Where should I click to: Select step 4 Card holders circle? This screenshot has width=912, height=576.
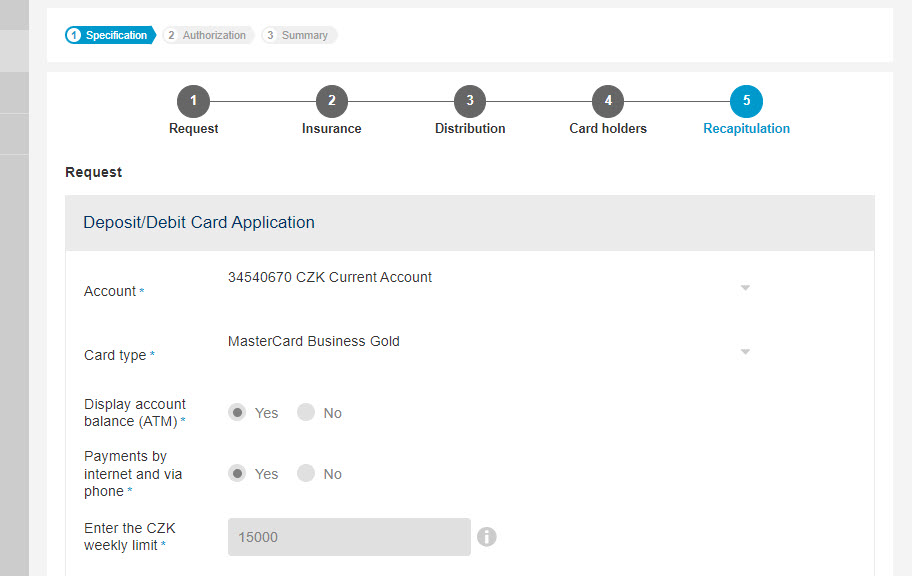coord(608,101)
